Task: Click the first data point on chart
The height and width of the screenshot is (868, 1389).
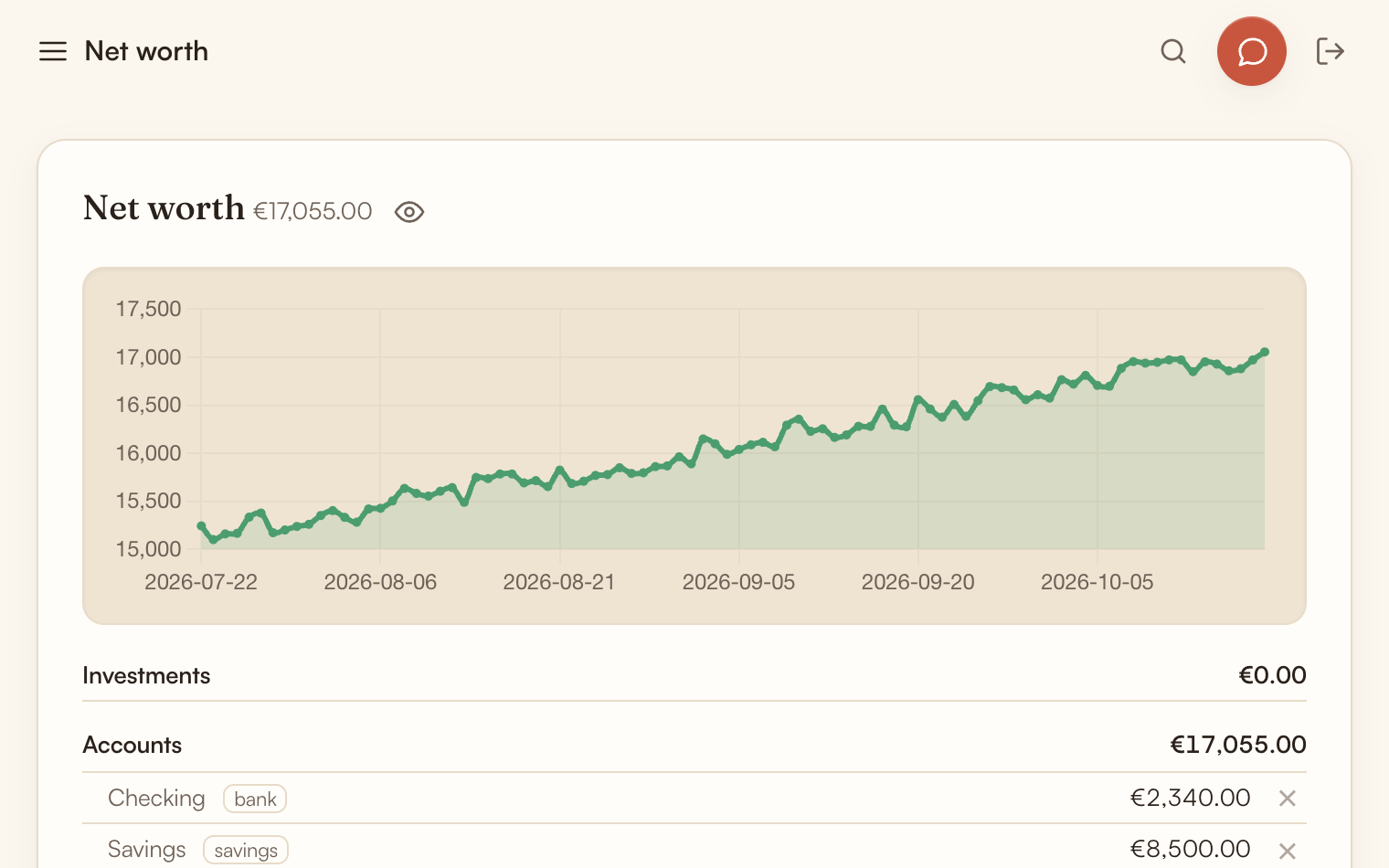Action: [201, 526]
